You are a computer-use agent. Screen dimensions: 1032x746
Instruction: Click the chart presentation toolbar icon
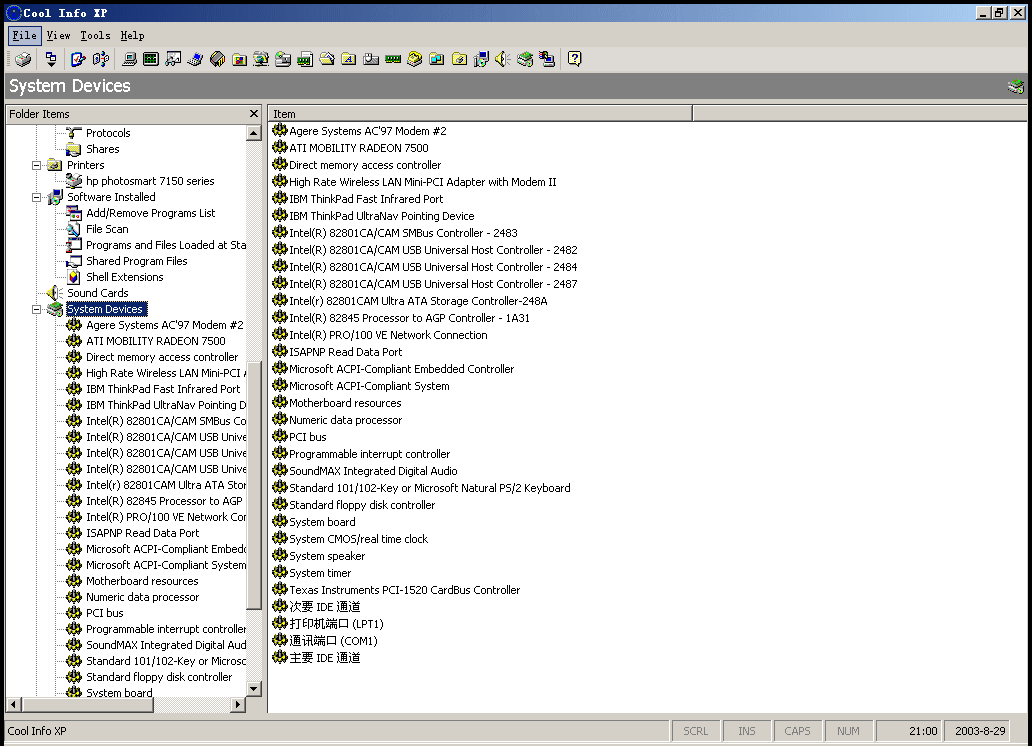coord(173,59)
